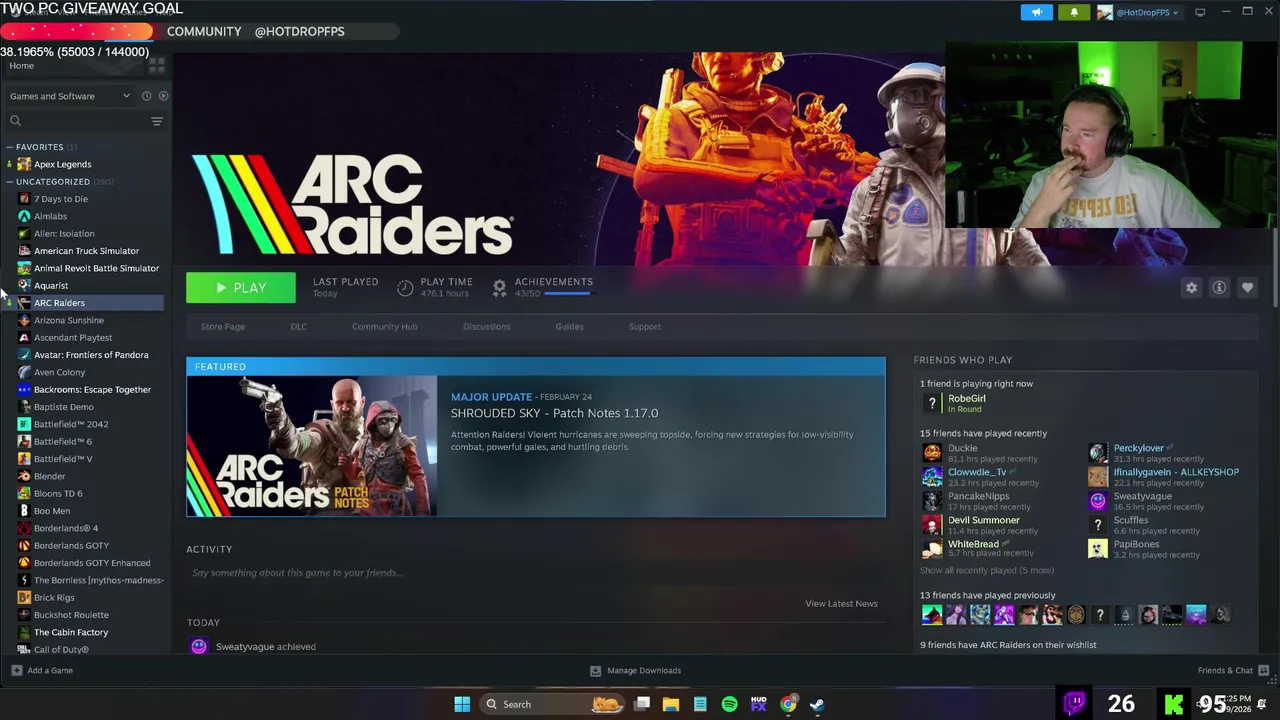Open the Games and Software filter dropdown

[x=69, y=96]
